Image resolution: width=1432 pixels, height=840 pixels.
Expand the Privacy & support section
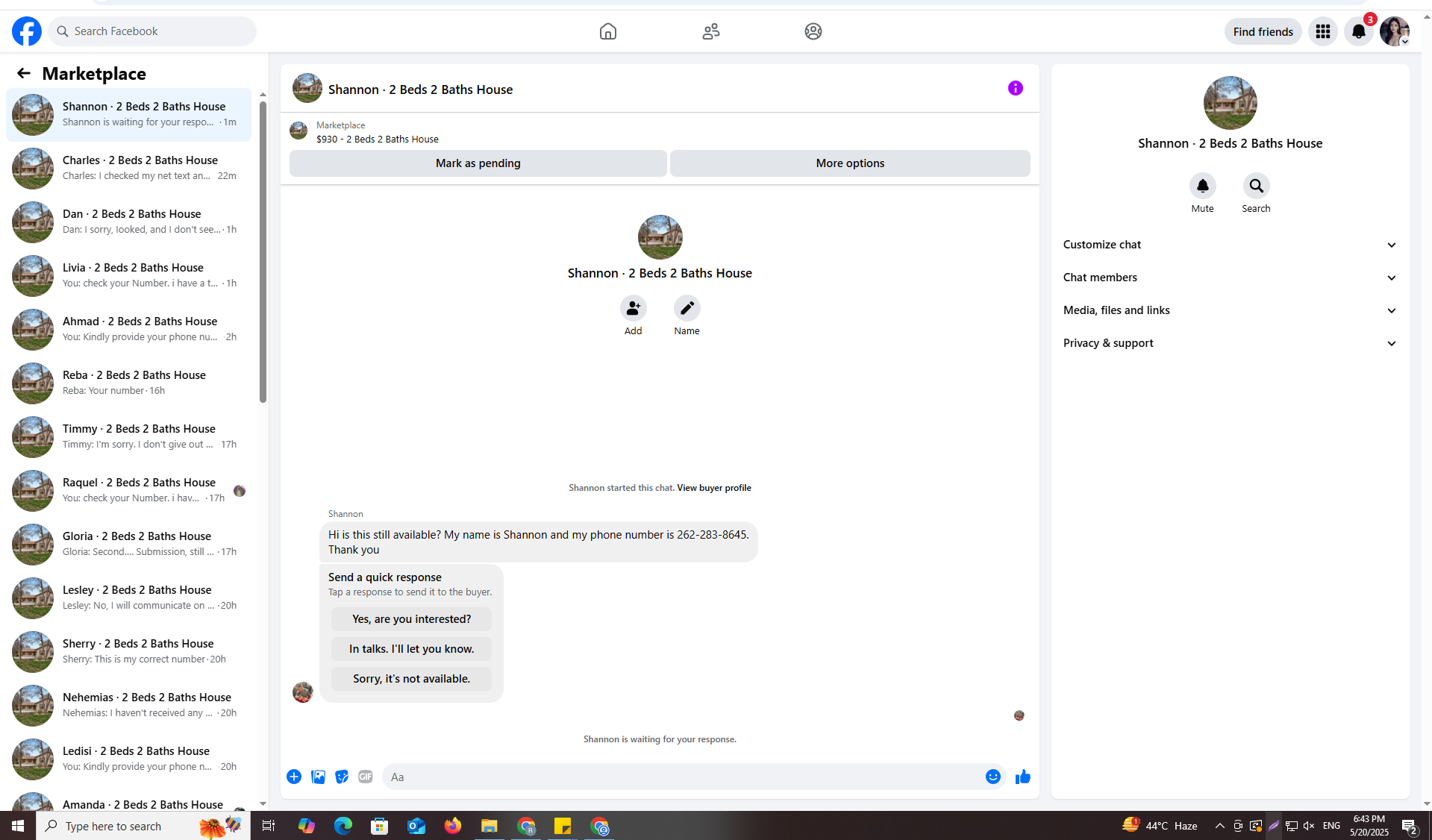tap(1230, 343)
